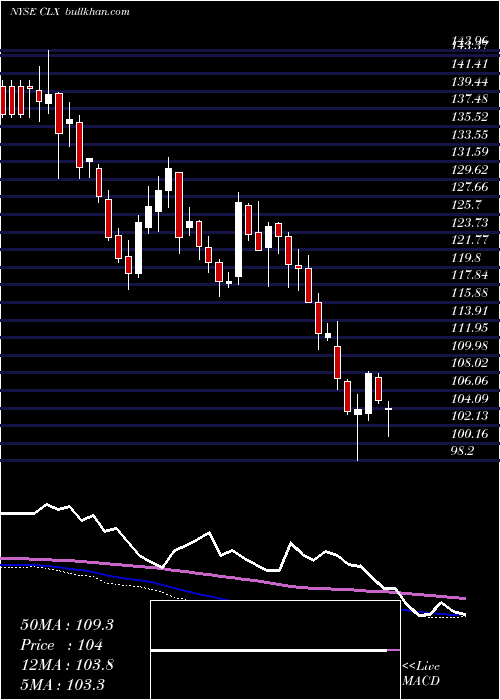Select the 111.95 price axis label
This screenshot has height=700, width=500.
(469, 328)
